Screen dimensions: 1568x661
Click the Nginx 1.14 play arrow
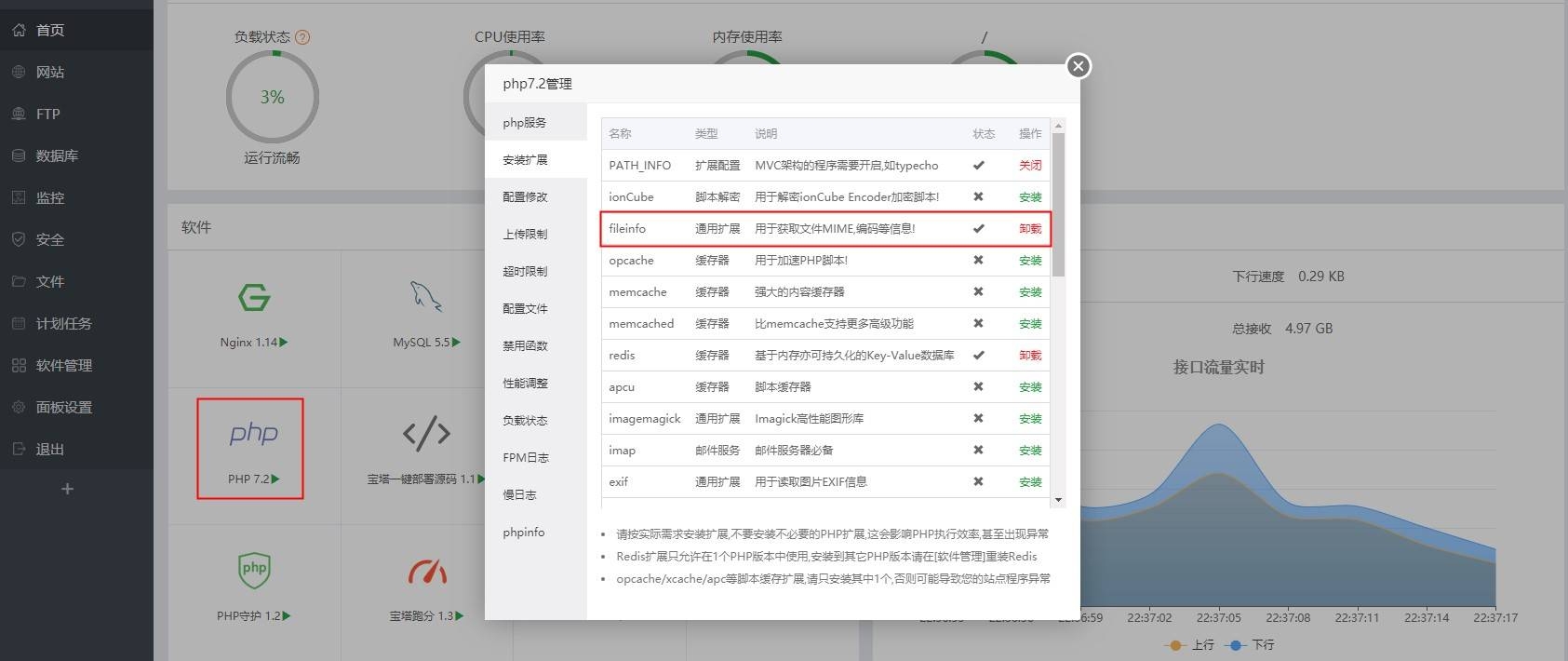click(x=284, y=343)
